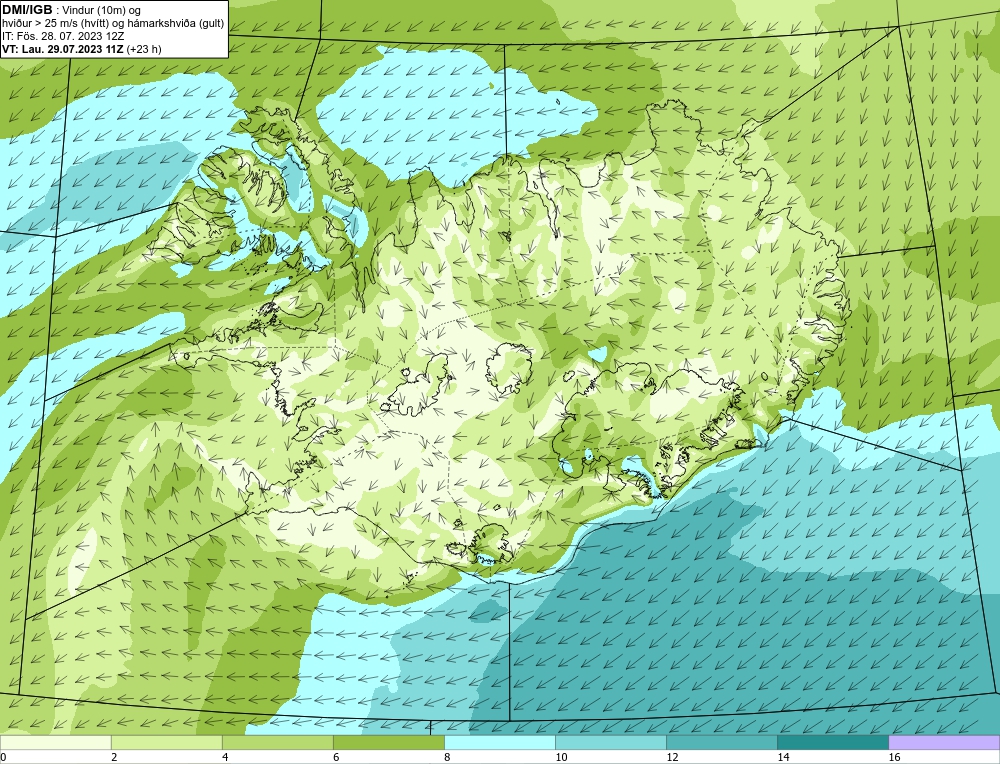Click the 8–10 m/s pale cyan legend swatch

499,742
